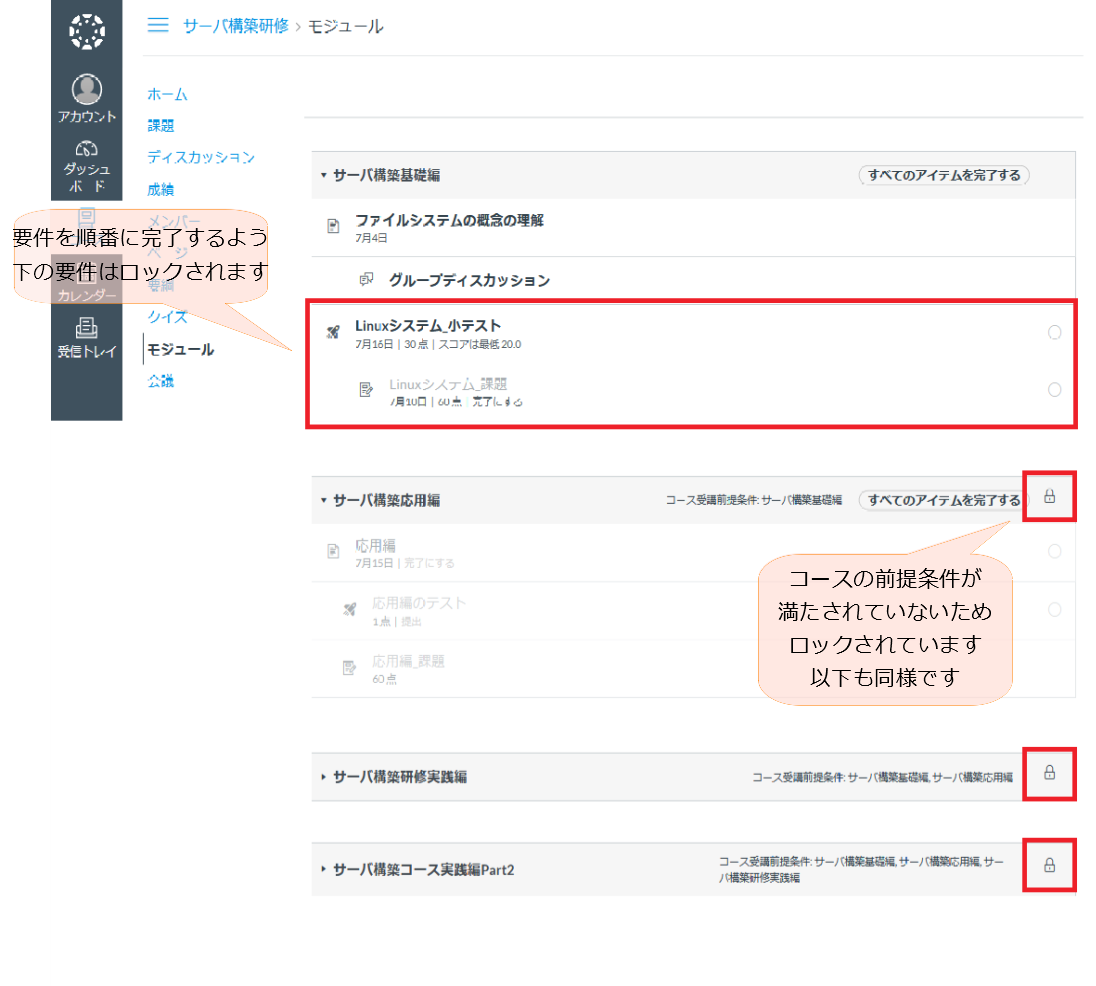Open クイズ in course navigation
Image resolution: width=1096 pixels, height=986 pixels.
[x=167, y=317]
